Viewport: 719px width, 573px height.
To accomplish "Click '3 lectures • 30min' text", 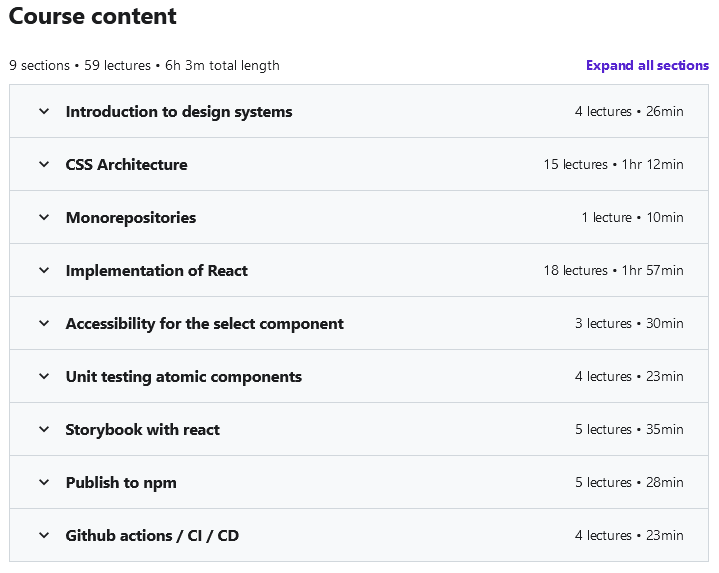I will pos(629,324).
